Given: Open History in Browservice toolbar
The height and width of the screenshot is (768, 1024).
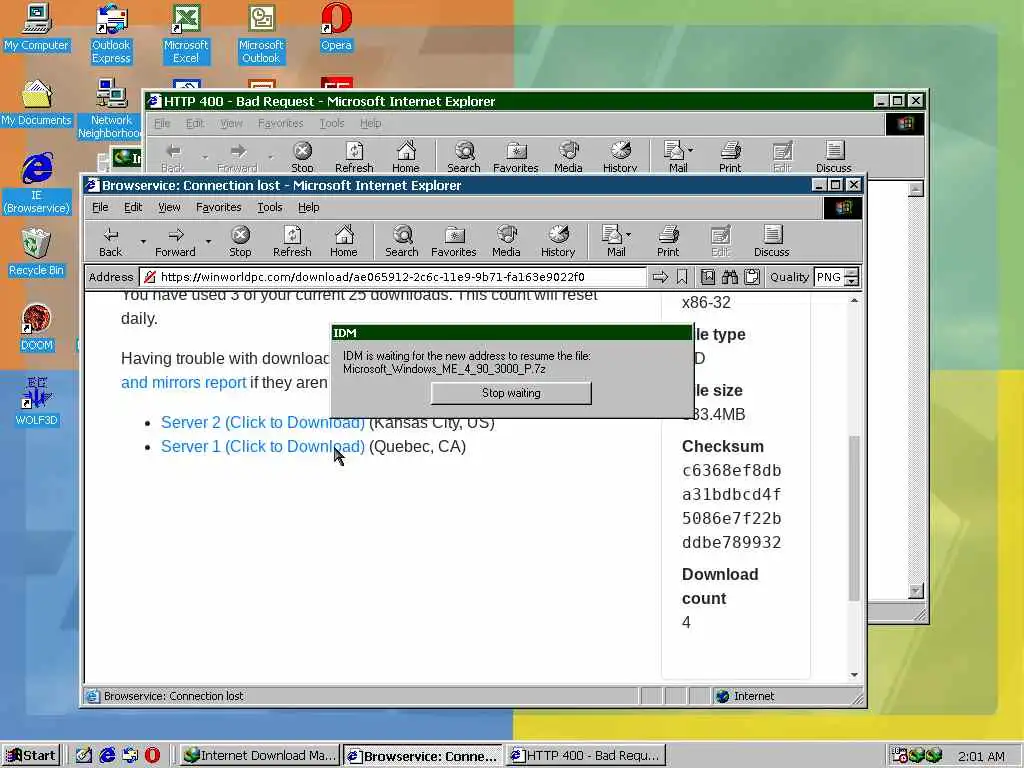Looking at the screenshot, I should [558, 241].
